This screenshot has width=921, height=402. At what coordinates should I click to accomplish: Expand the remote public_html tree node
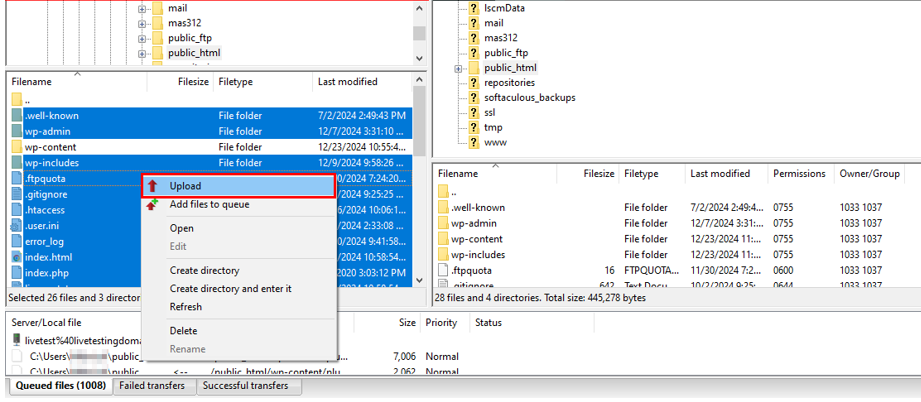coord(458,68)
